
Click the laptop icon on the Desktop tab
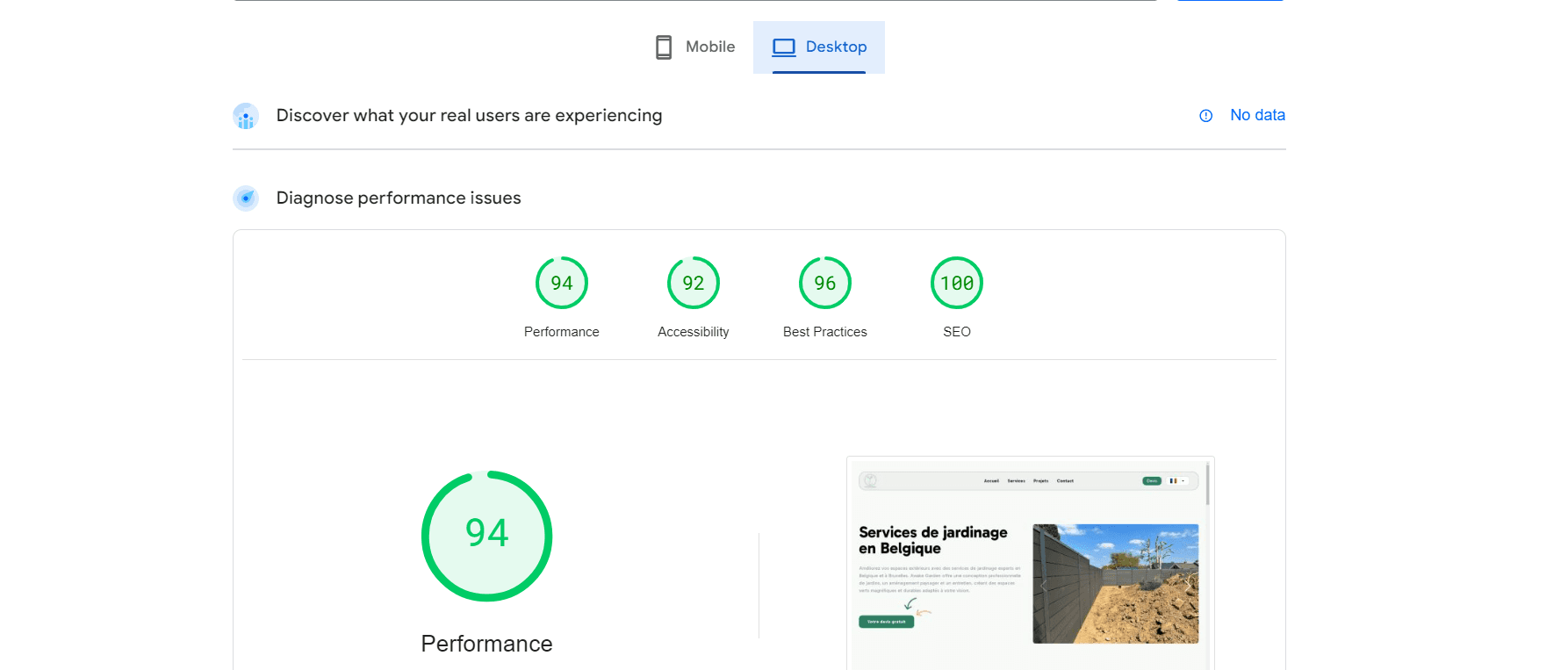click(783, 47)
